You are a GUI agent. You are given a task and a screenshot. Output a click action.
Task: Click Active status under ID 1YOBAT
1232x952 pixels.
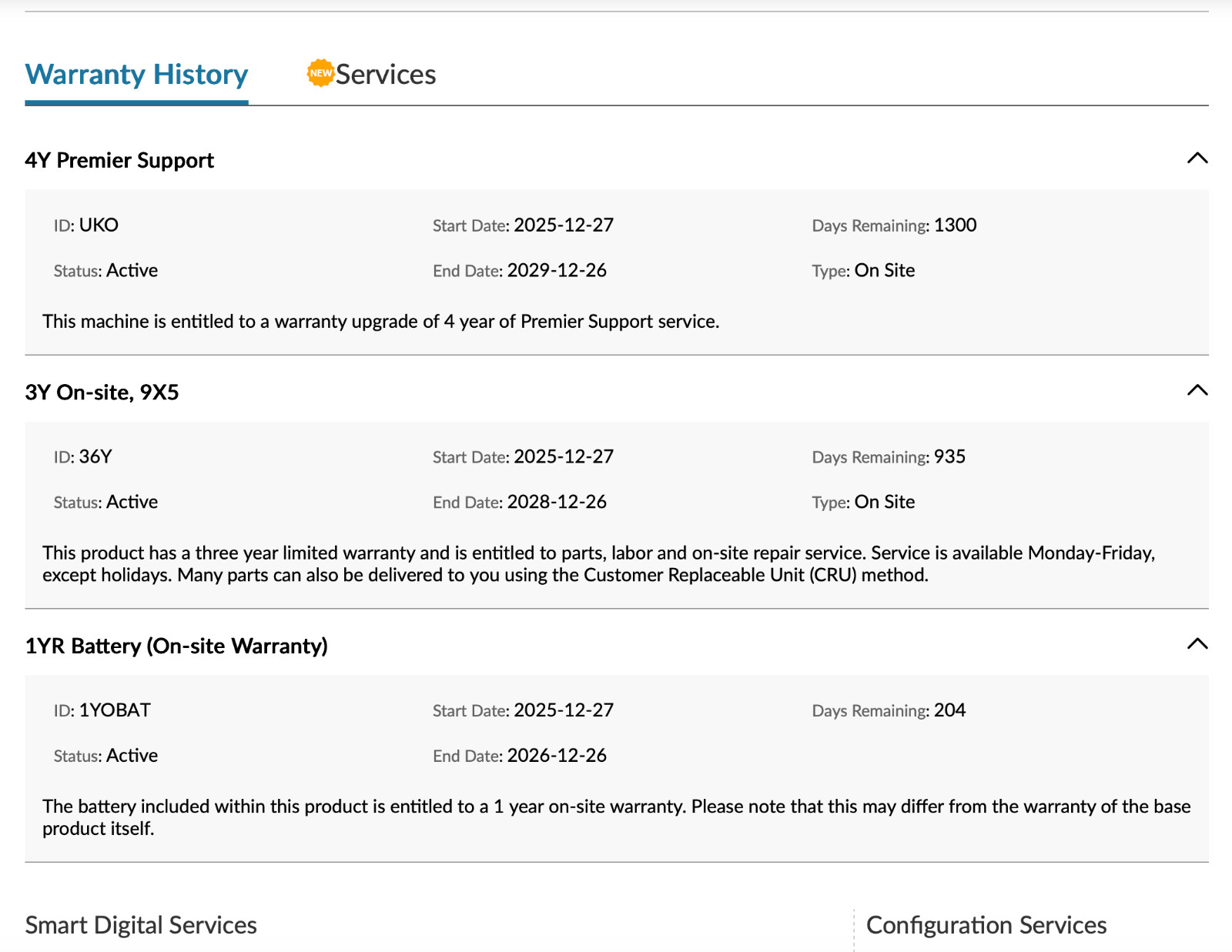[132, 755]
